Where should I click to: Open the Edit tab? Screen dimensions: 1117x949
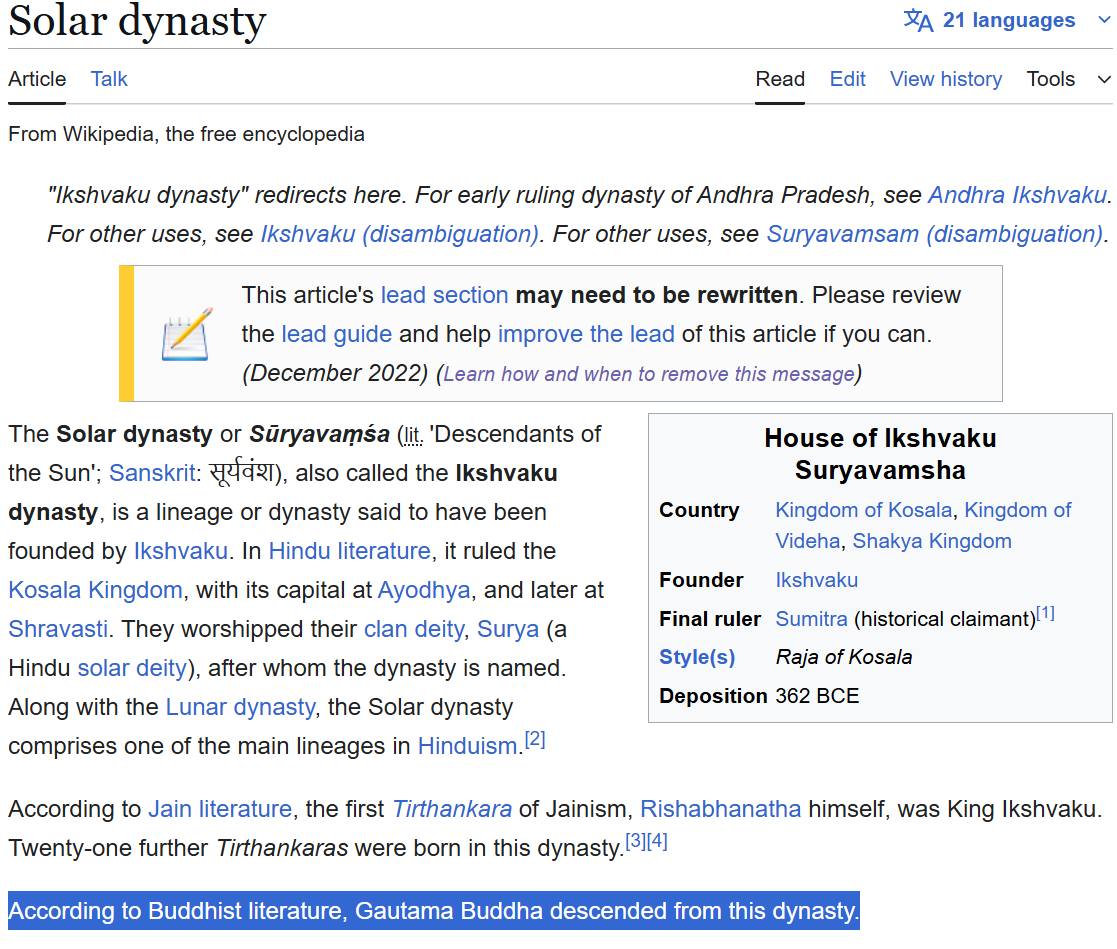[x=847, y=79]
